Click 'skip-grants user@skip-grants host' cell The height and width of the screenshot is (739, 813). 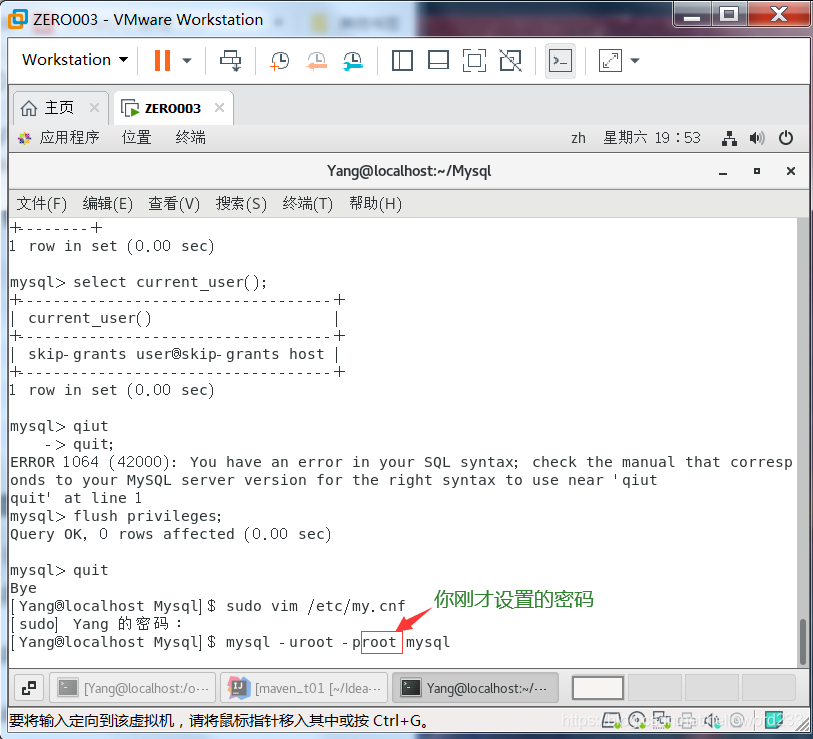pyautogui.click(x=176, y=355)
